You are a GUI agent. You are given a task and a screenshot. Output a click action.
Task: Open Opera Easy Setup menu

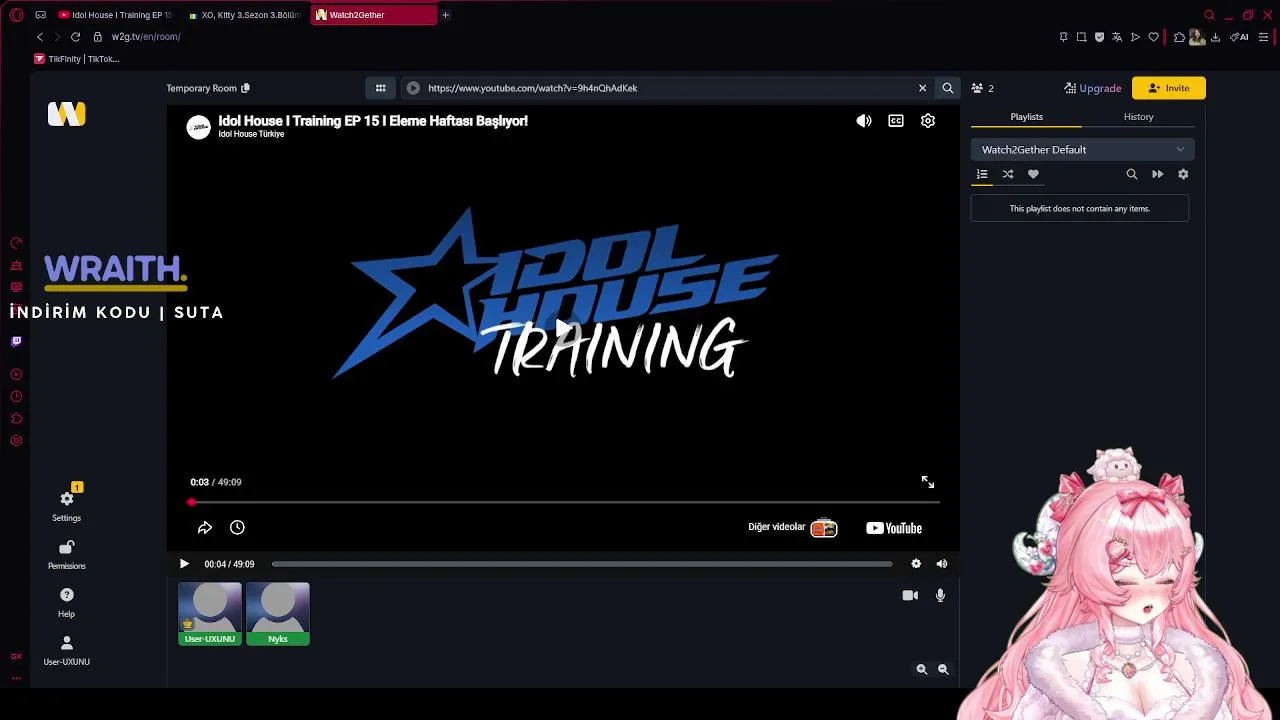click(1264, 37)
